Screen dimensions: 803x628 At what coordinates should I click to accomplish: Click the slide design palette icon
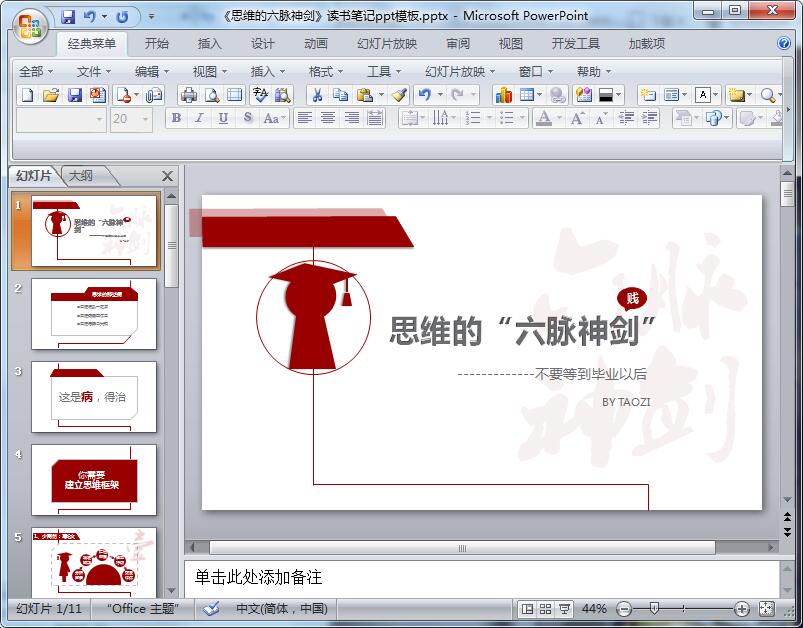pyautogui.click(x=584, y=95)
